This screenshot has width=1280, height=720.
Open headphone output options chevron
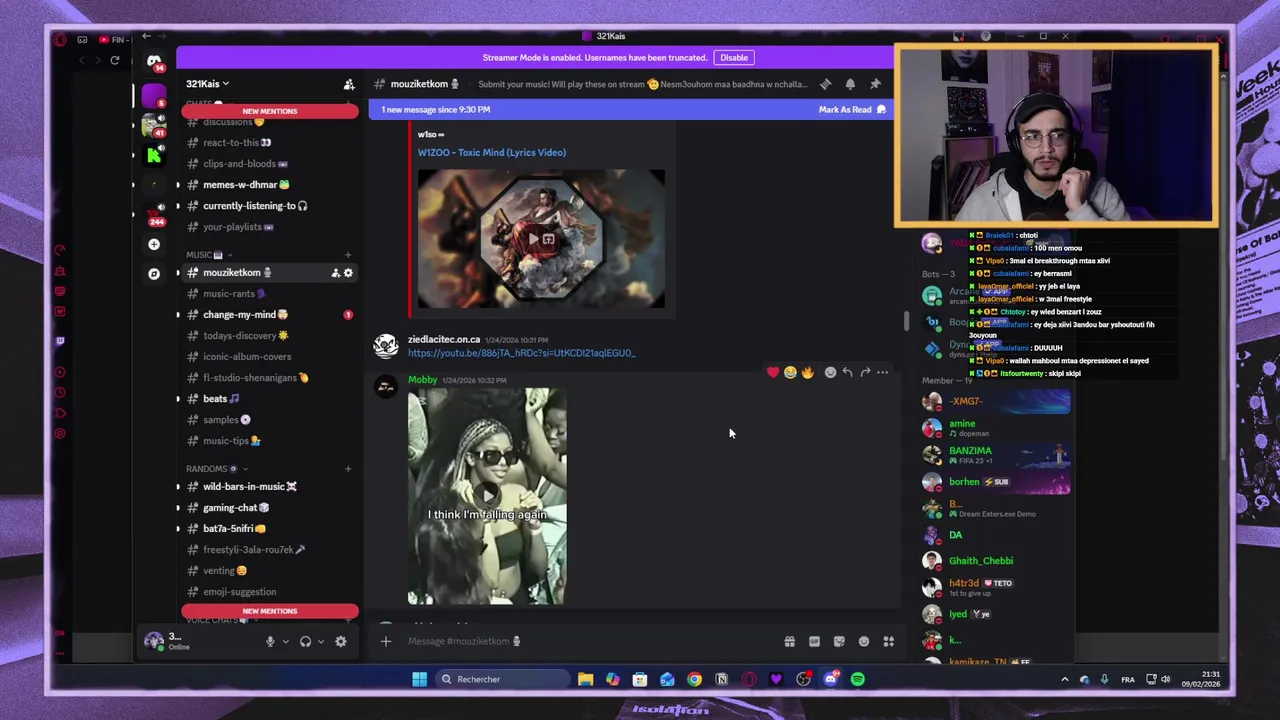tap(320, 642)
